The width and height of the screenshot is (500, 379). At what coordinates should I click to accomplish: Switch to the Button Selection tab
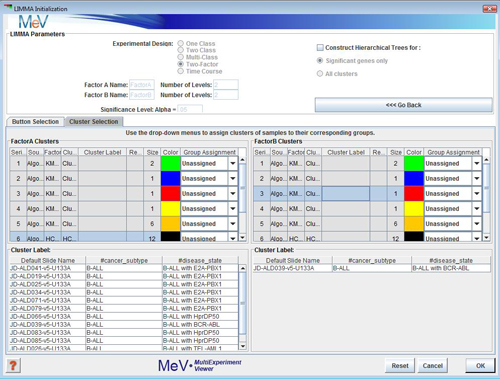(35, 122)
